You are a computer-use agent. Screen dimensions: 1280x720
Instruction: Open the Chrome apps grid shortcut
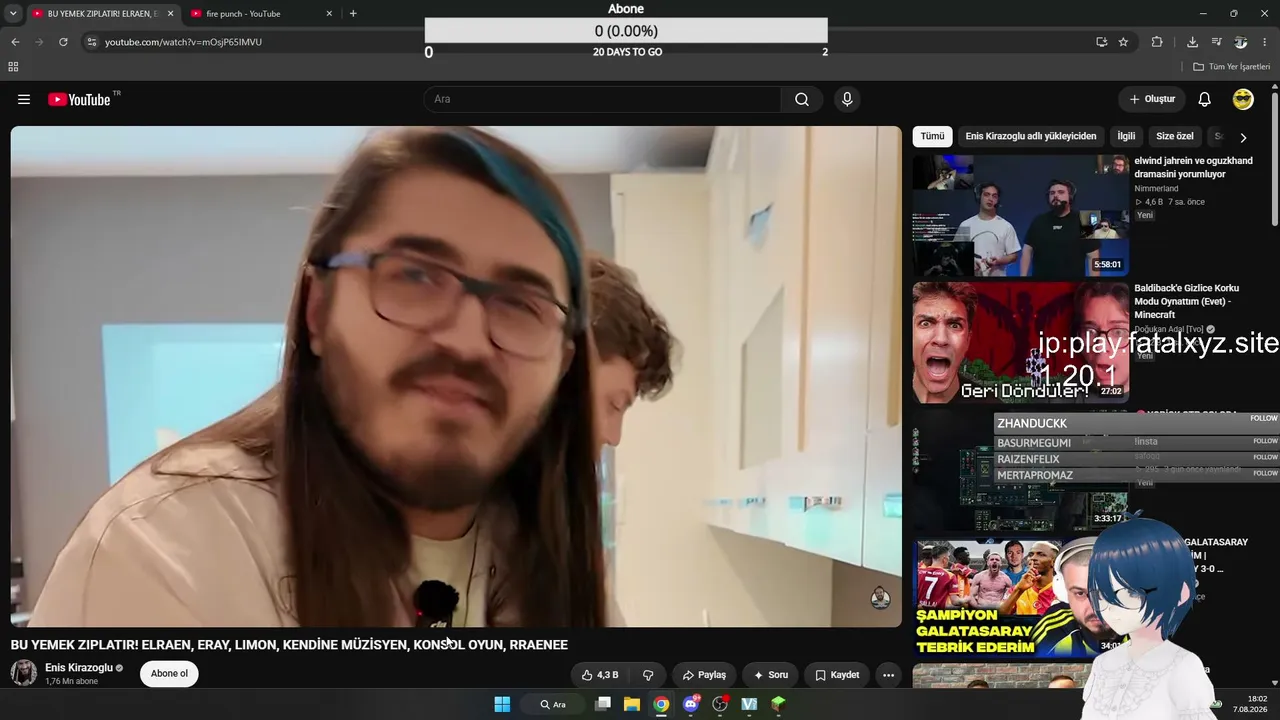[x=13, y=67]
